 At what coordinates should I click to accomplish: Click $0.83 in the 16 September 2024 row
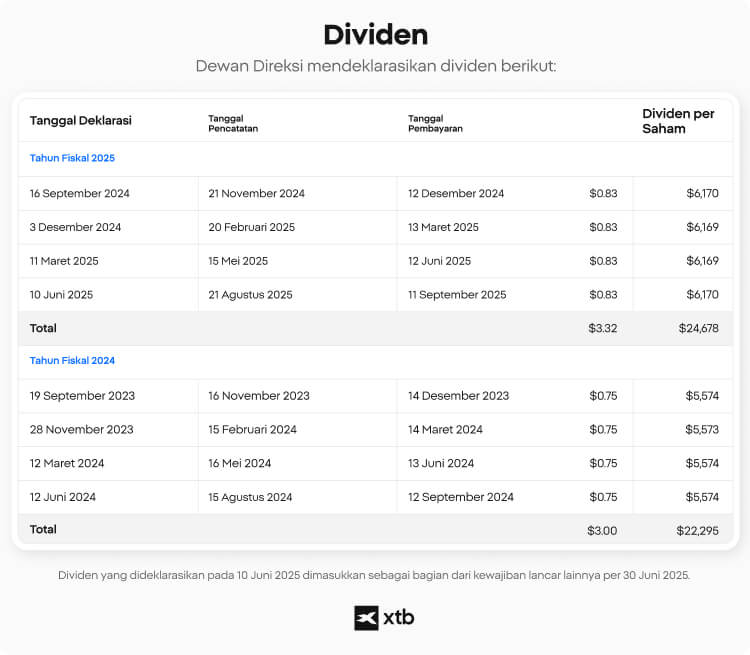coord(603,193)
